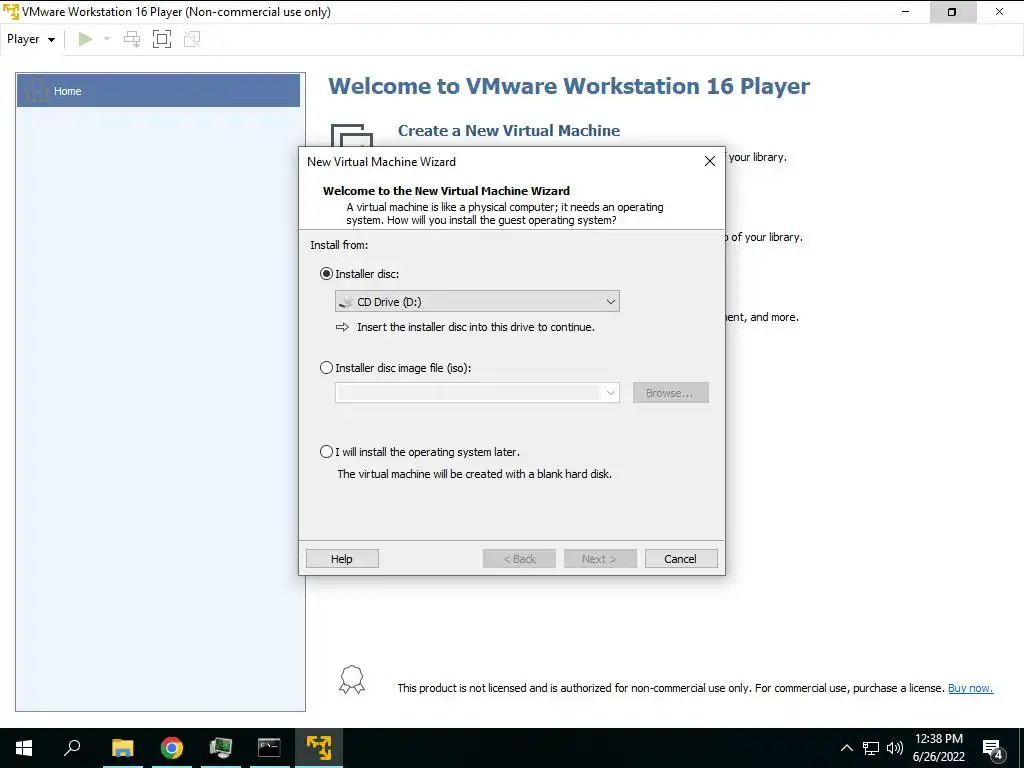
Task: Select Home in the library sidebar
Action: (158, 91)
